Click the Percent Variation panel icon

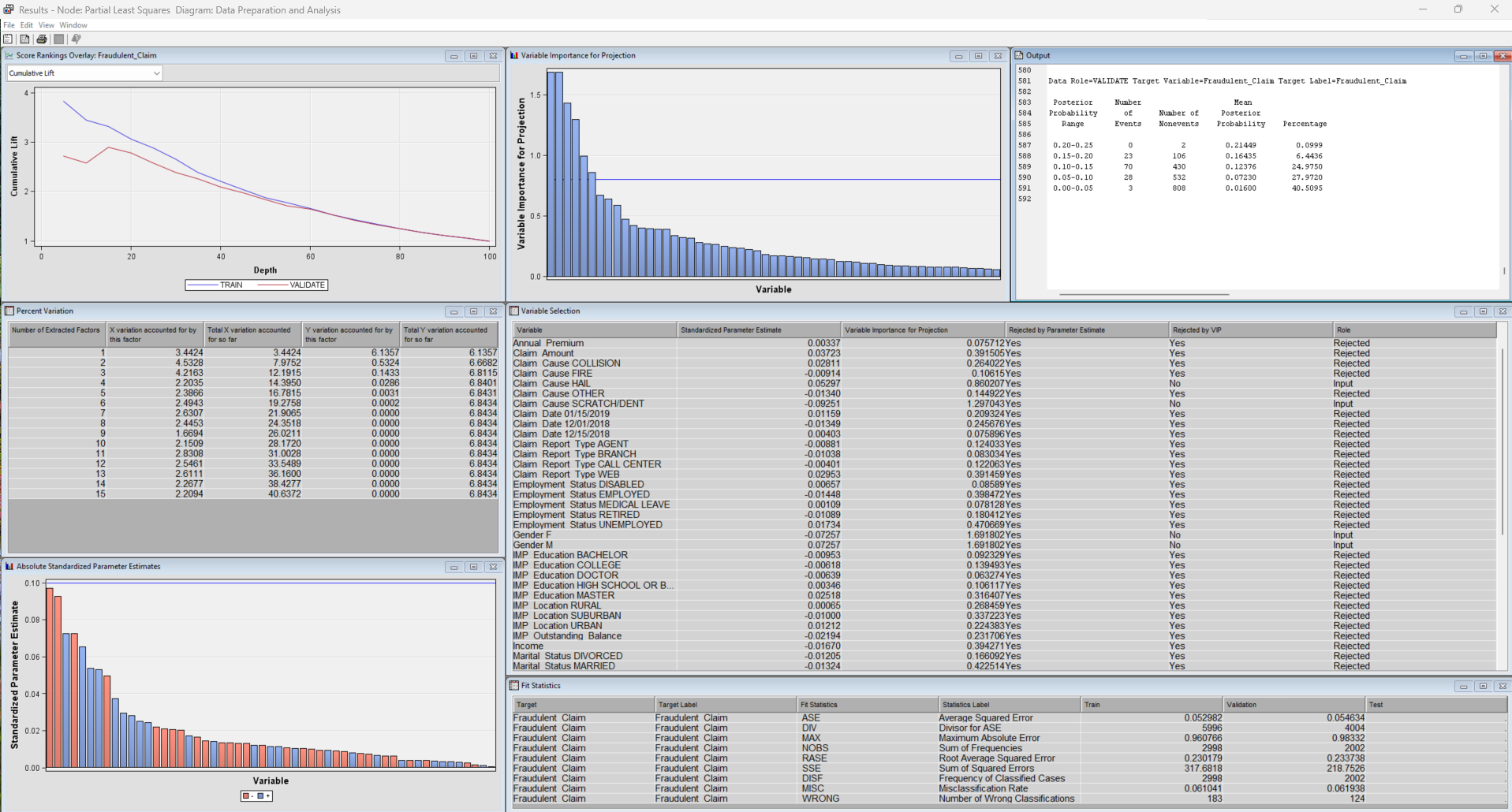click(x=9, y=311)
